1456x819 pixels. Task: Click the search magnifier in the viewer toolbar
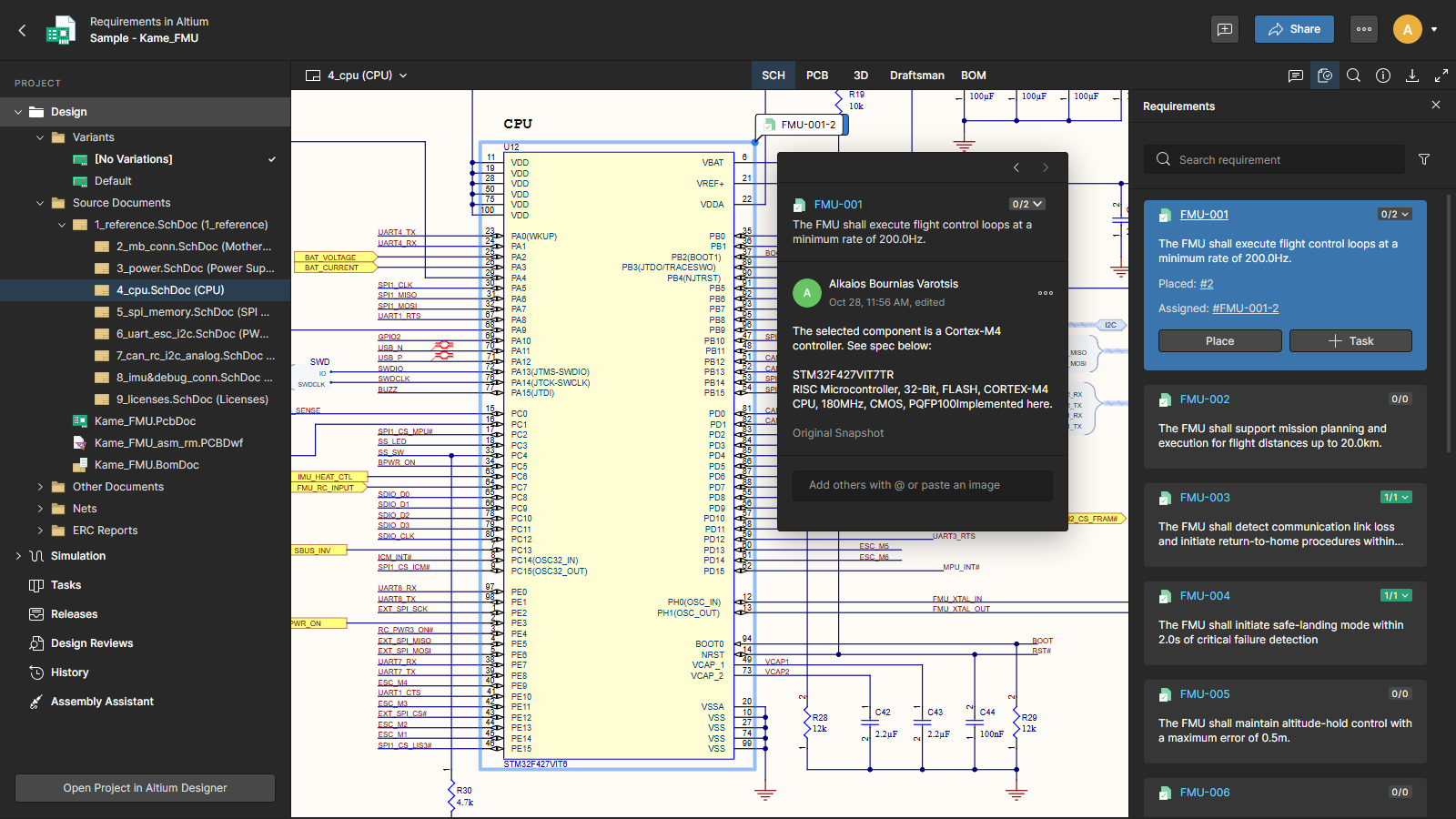[1354, 76]
